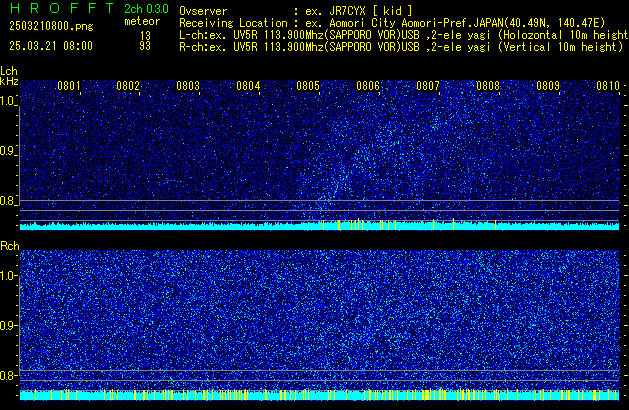629x410 pixels.
Task: Click the Lch 0.8 frequency label
Action: tap(8, 201)
